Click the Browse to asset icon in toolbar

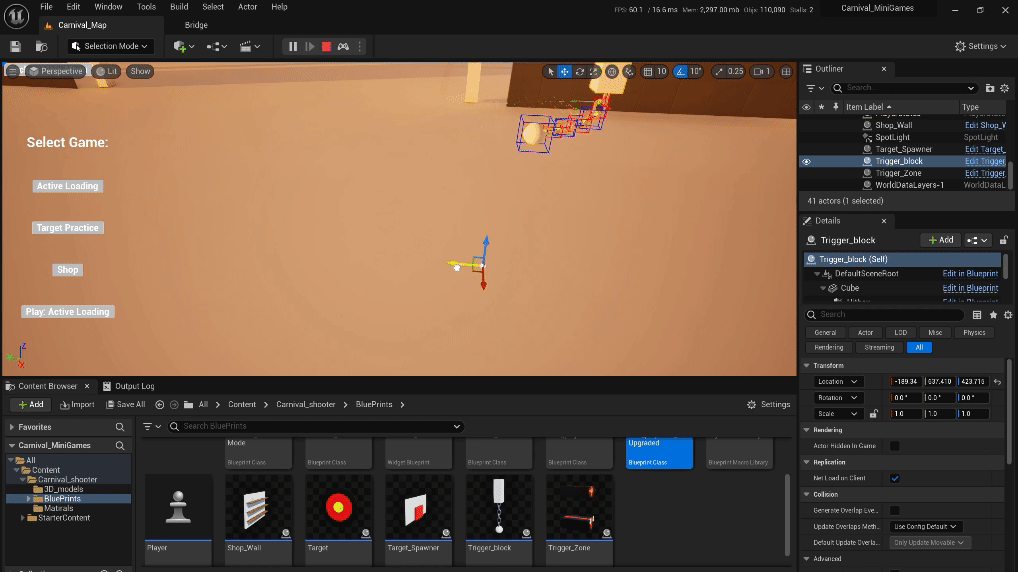[x=41, y=46]
